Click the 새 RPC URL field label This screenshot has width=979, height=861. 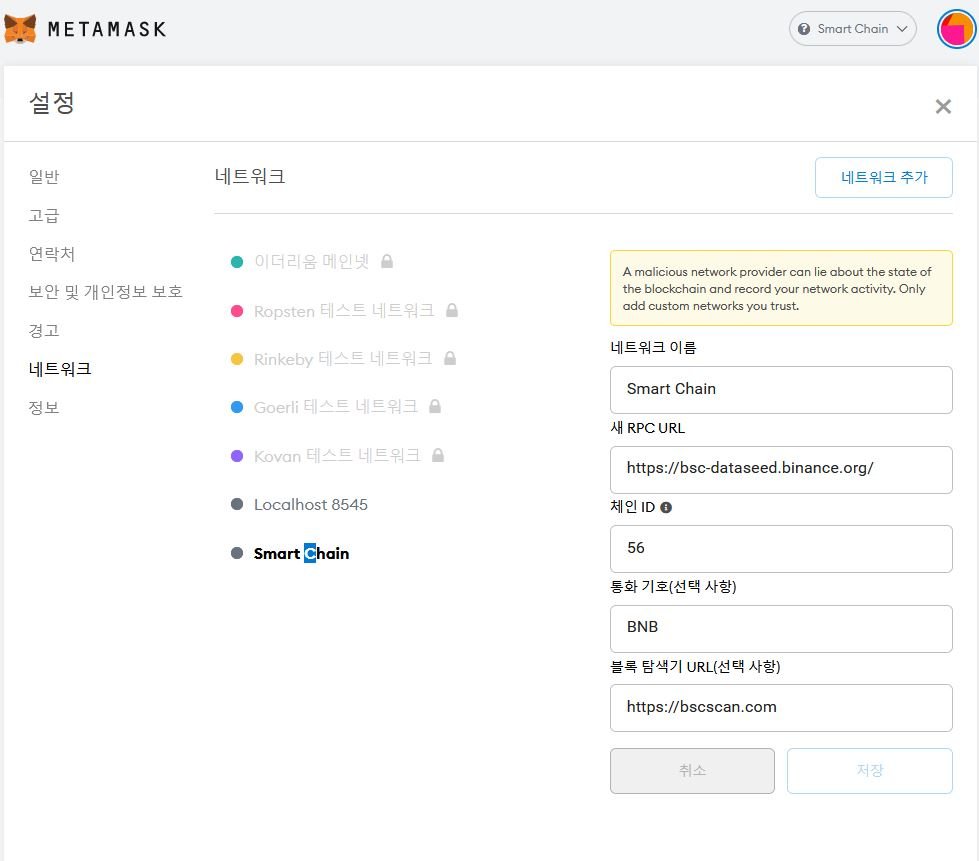click(x=647, y=428)
